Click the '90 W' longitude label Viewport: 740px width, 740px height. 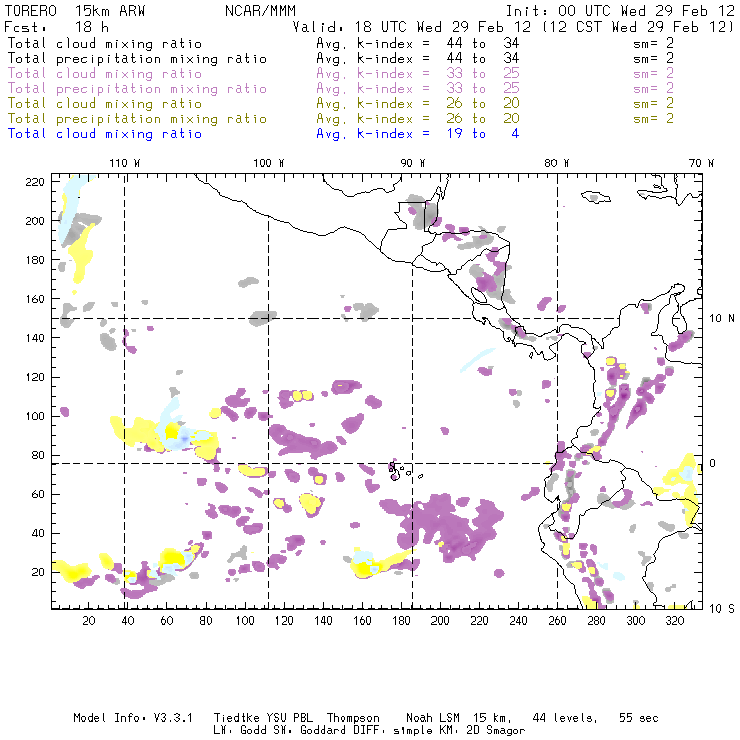413,163
